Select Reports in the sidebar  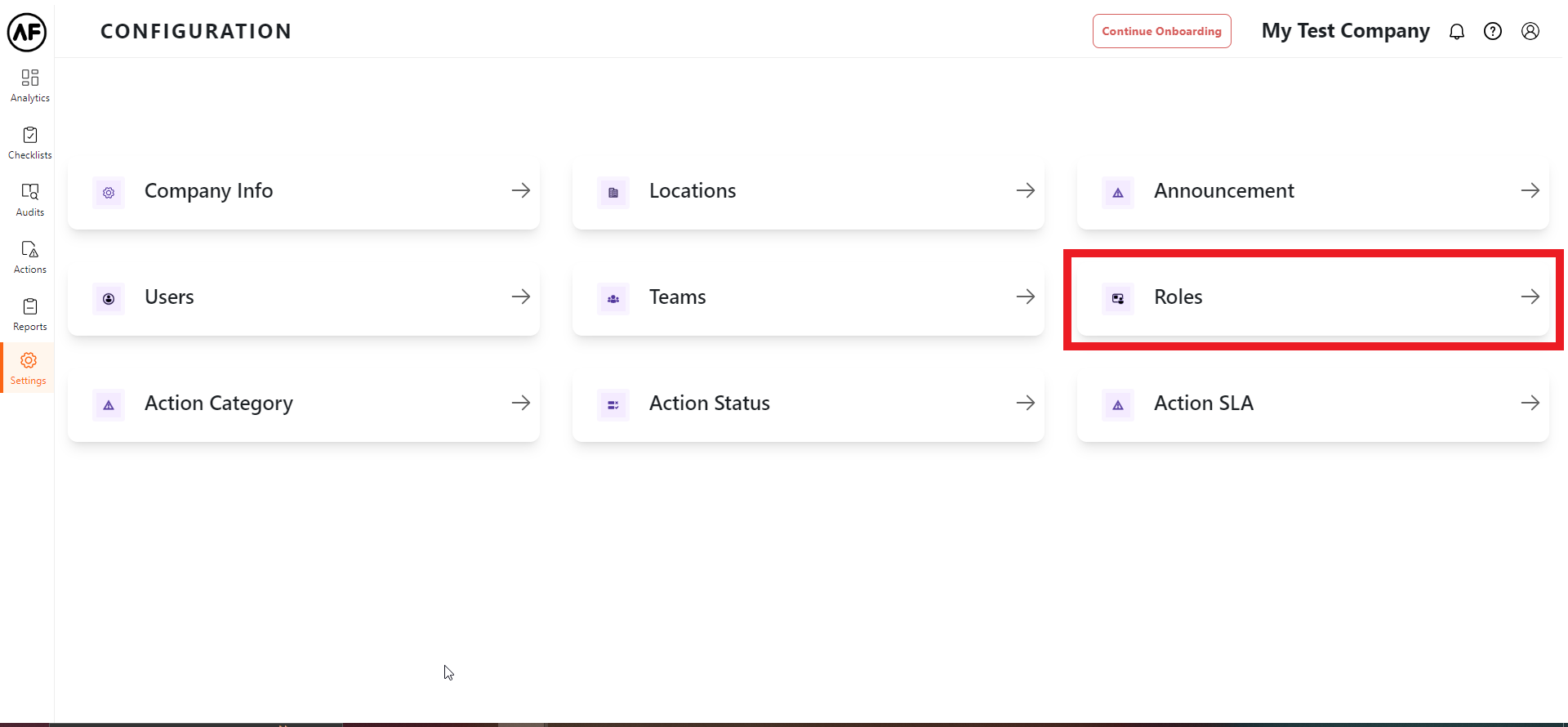point(30,314)
